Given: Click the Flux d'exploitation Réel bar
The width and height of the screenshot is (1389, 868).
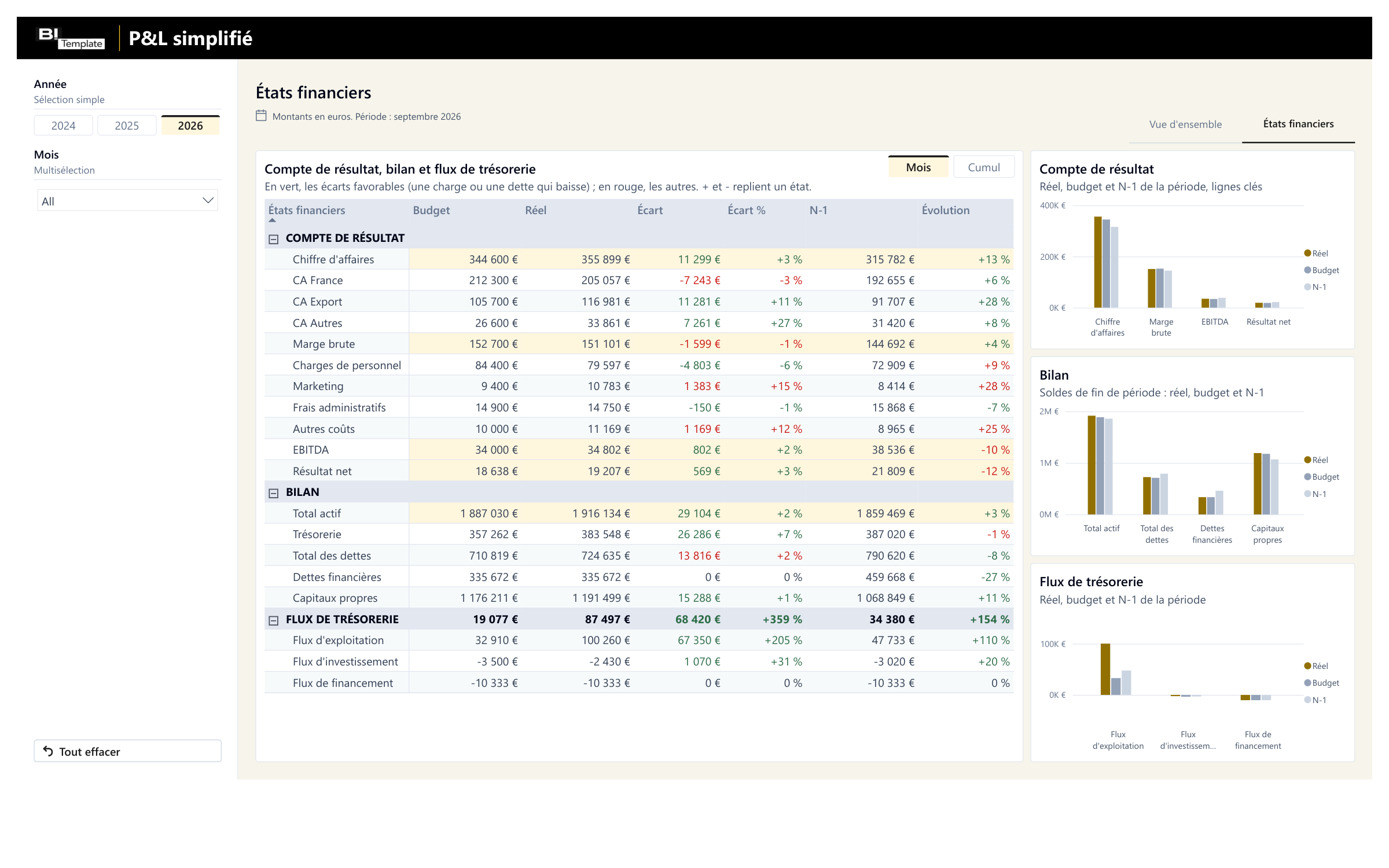Looking at the screenshot, I should point(1105,669).
